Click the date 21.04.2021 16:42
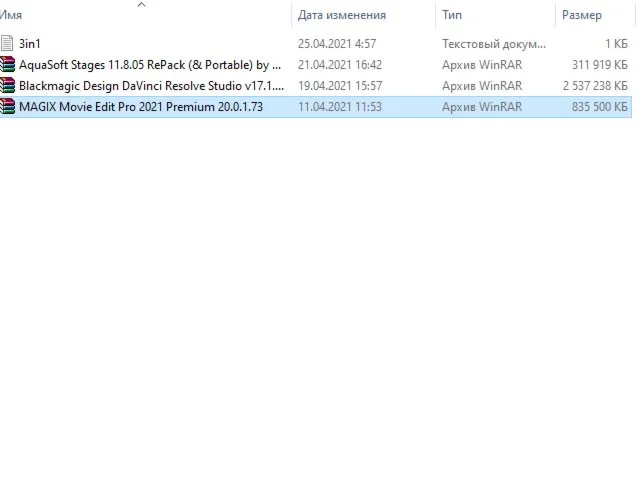 tap(340, 65)
